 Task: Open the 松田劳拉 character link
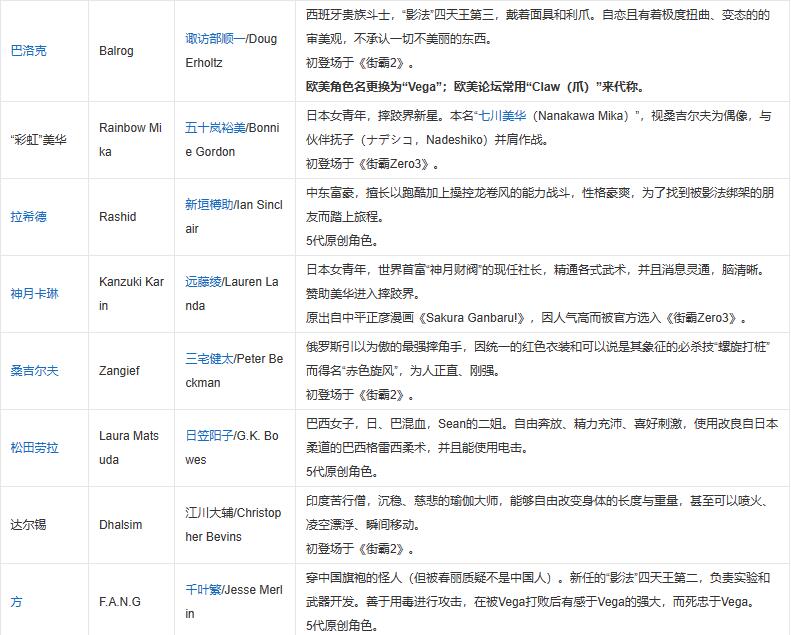[x=34, y=448]
